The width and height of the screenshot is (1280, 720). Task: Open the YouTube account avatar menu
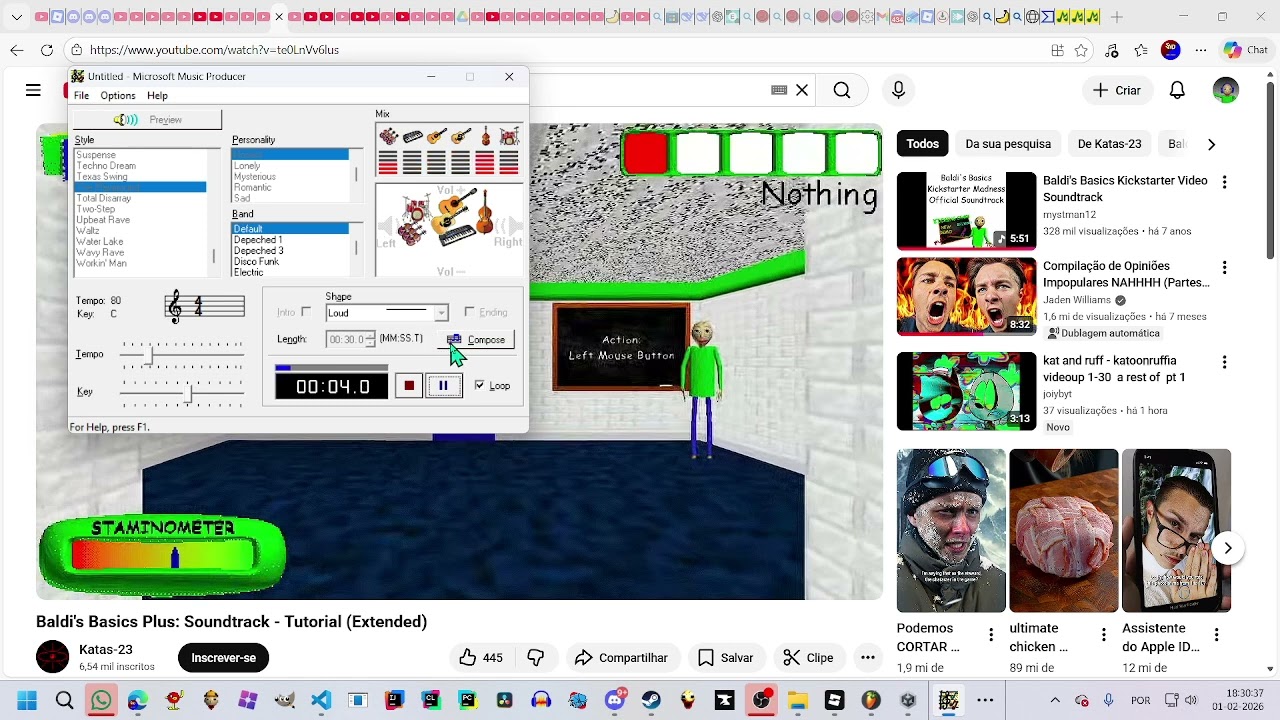coord(1225,91)
